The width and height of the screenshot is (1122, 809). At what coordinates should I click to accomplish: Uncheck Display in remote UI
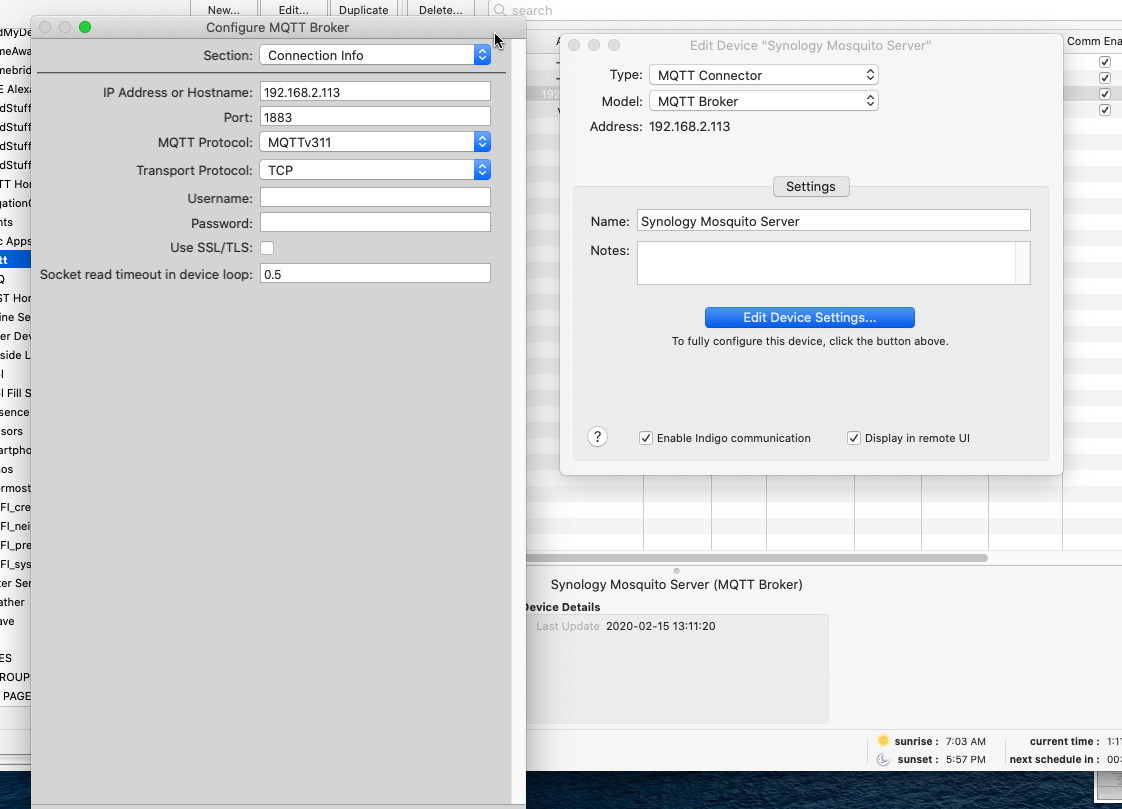[854, 438]
